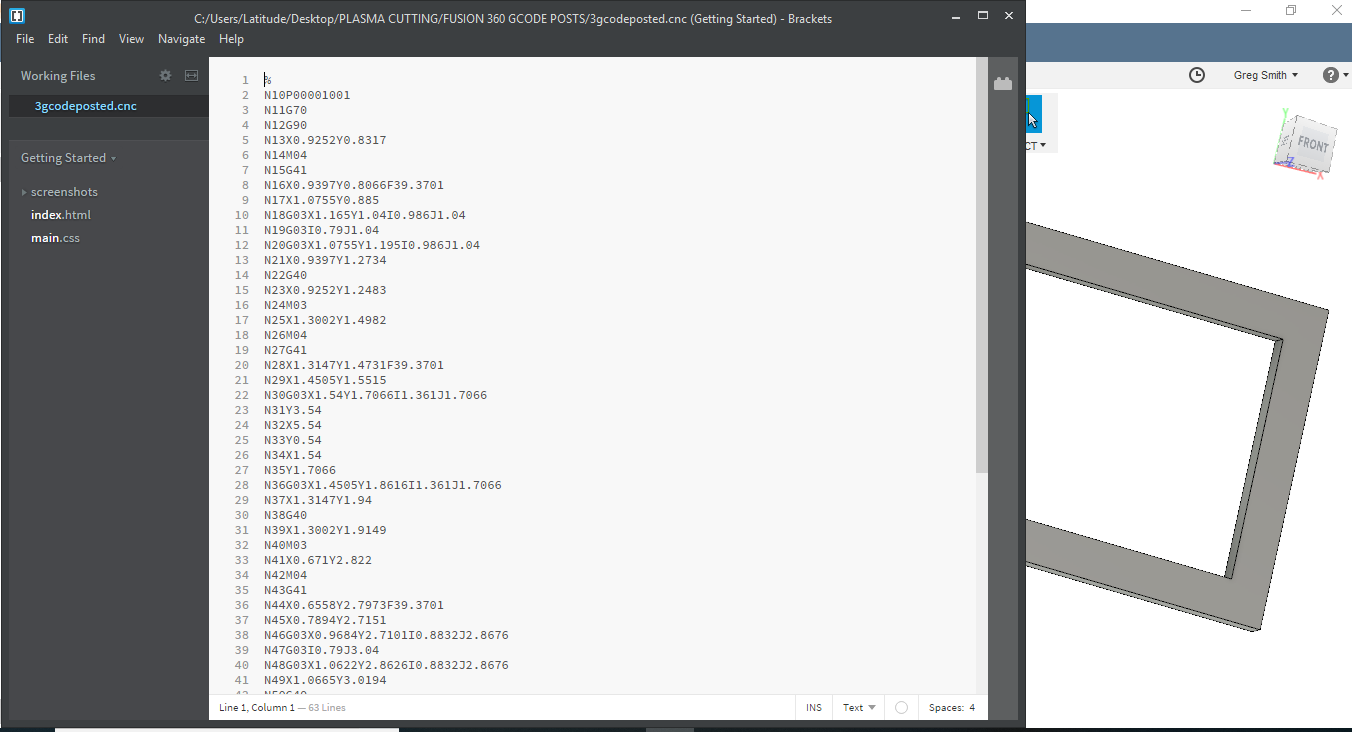This screenshot has width=1352, height=732.
Task: Open the Greg Smith account dropdown
Action: tap(1265, 75)
